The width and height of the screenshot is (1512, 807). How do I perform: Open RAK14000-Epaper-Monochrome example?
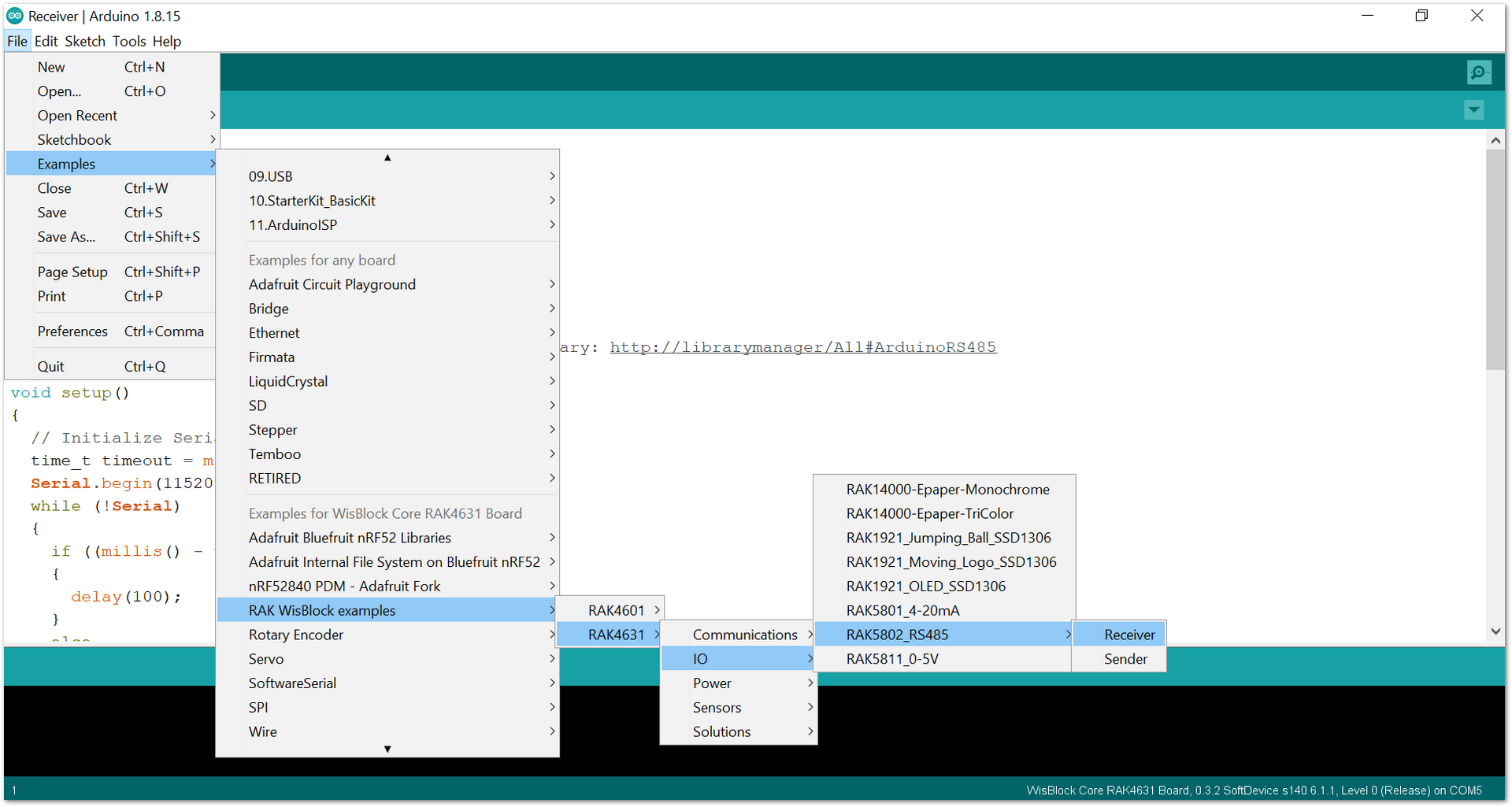(944, 490)
